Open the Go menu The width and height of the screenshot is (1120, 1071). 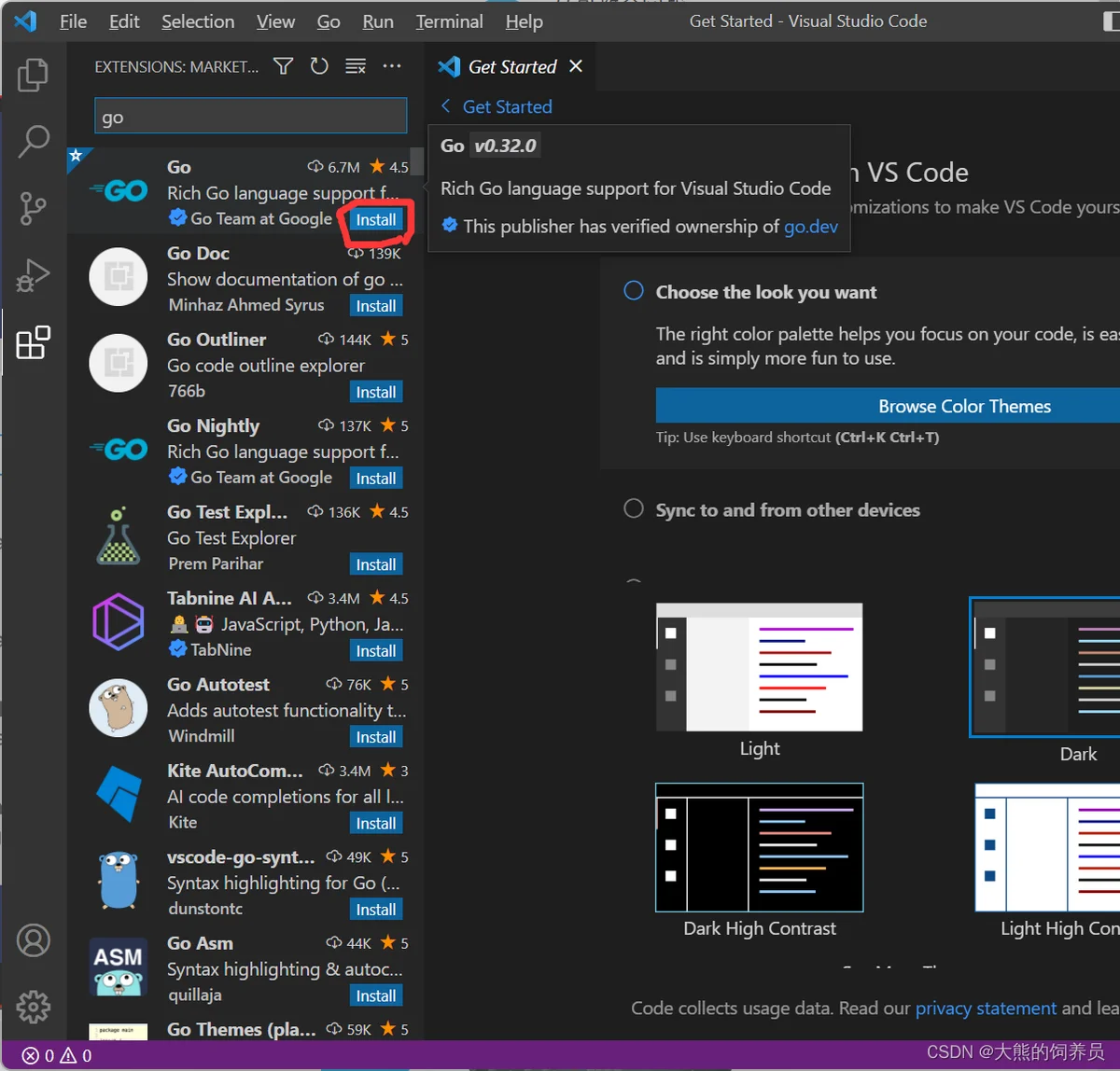tap(329, 21)
